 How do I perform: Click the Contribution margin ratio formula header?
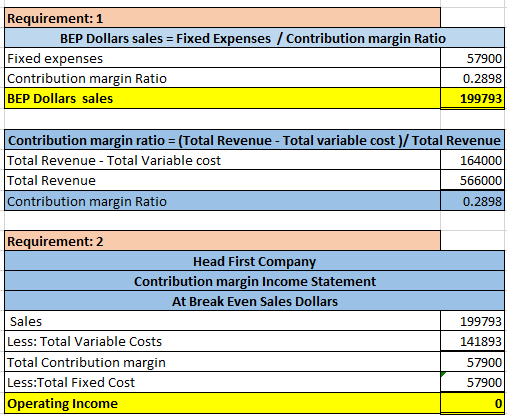(x=255, y=140)
